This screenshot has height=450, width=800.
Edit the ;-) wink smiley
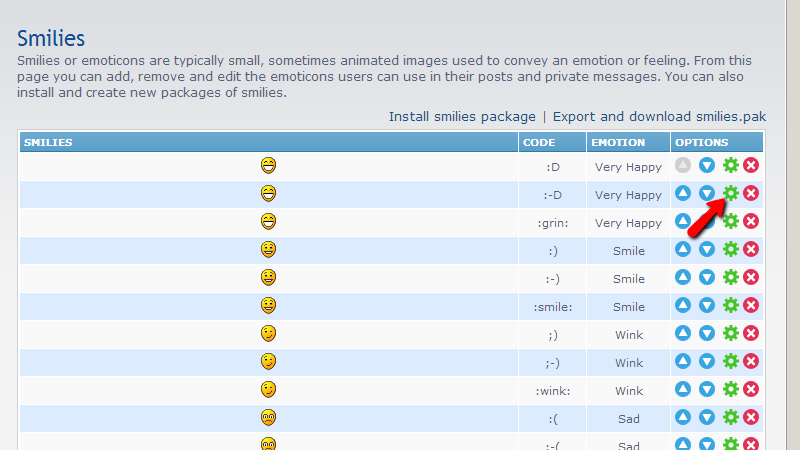[x=730, y=361]
